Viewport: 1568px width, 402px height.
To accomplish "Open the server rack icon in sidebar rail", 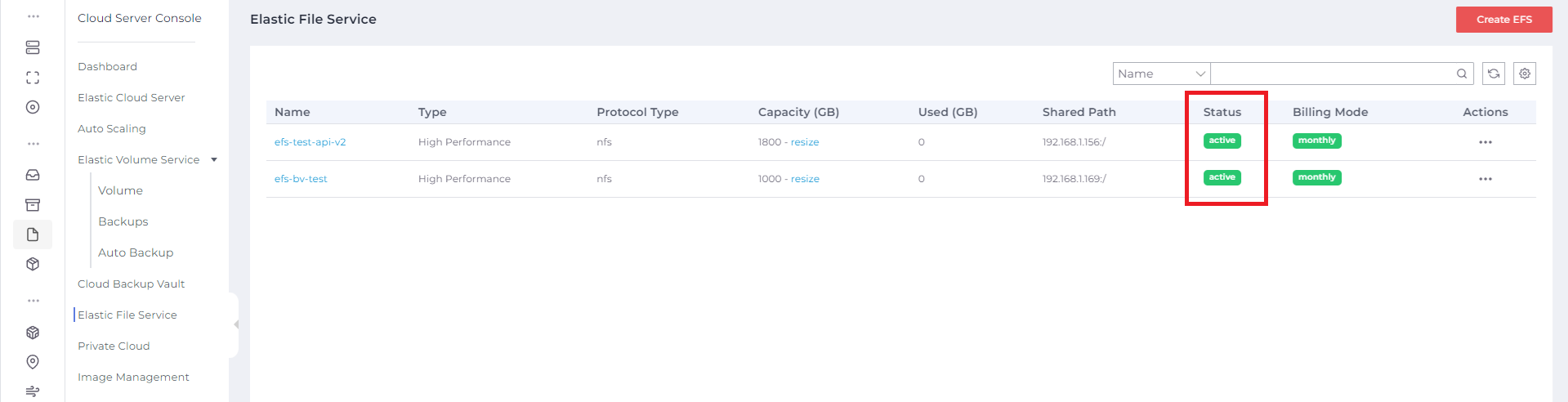I will [x=33, y=47].
